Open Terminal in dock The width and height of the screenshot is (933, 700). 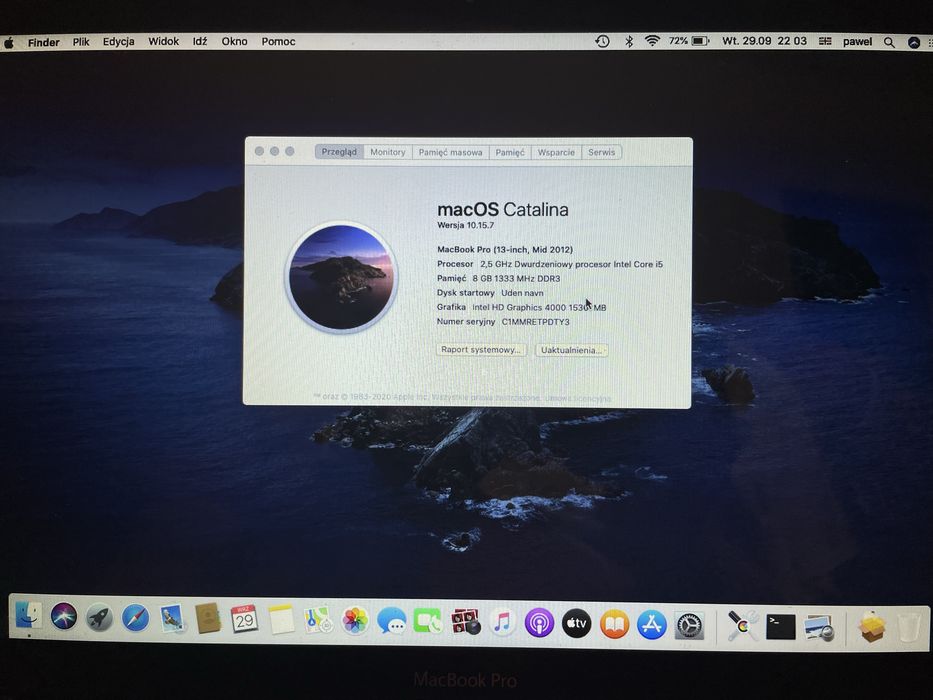tap(780, 627)
